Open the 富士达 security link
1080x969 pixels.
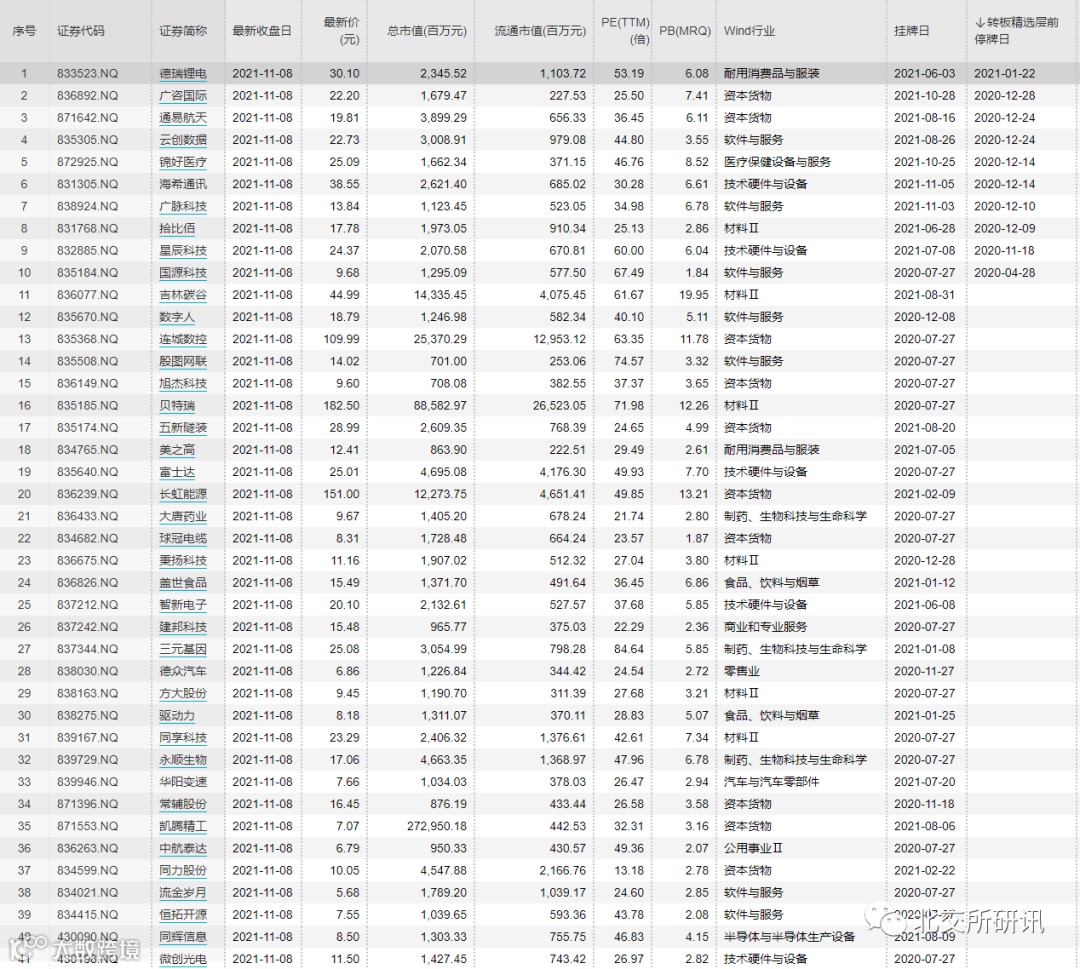177,472
